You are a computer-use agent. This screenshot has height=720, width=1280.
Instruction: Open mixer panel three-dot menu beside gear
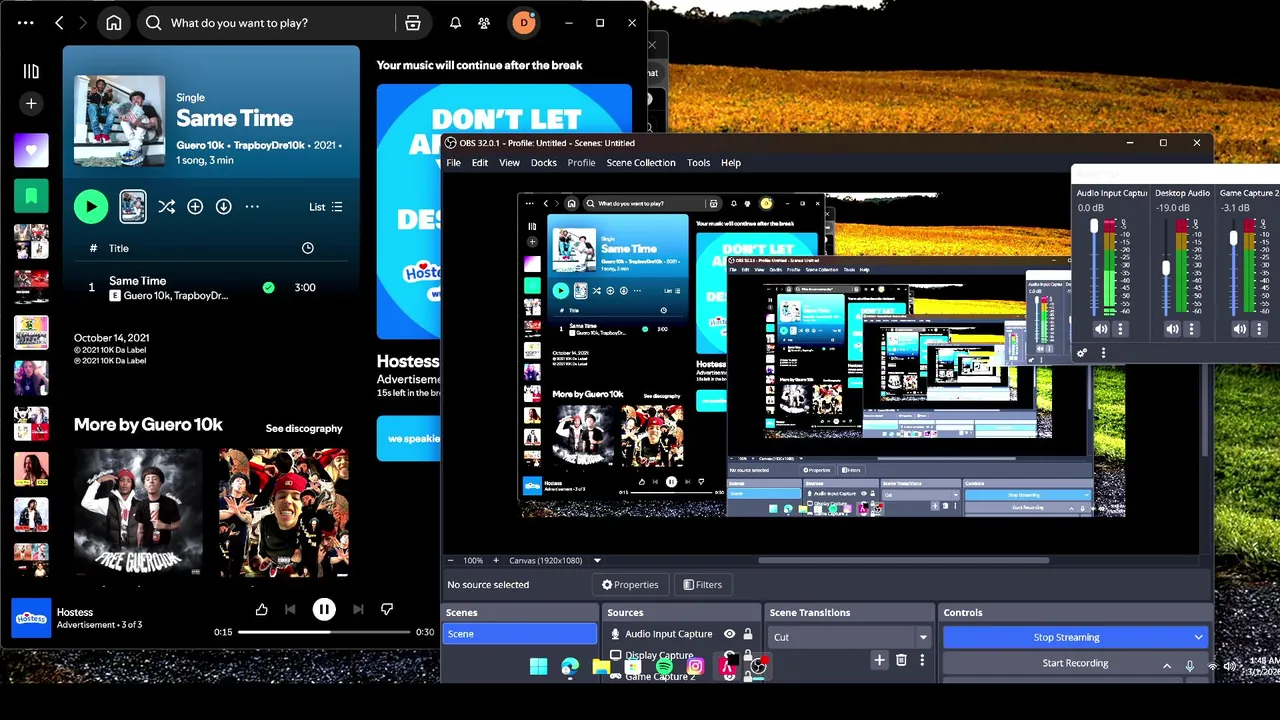1103,352
